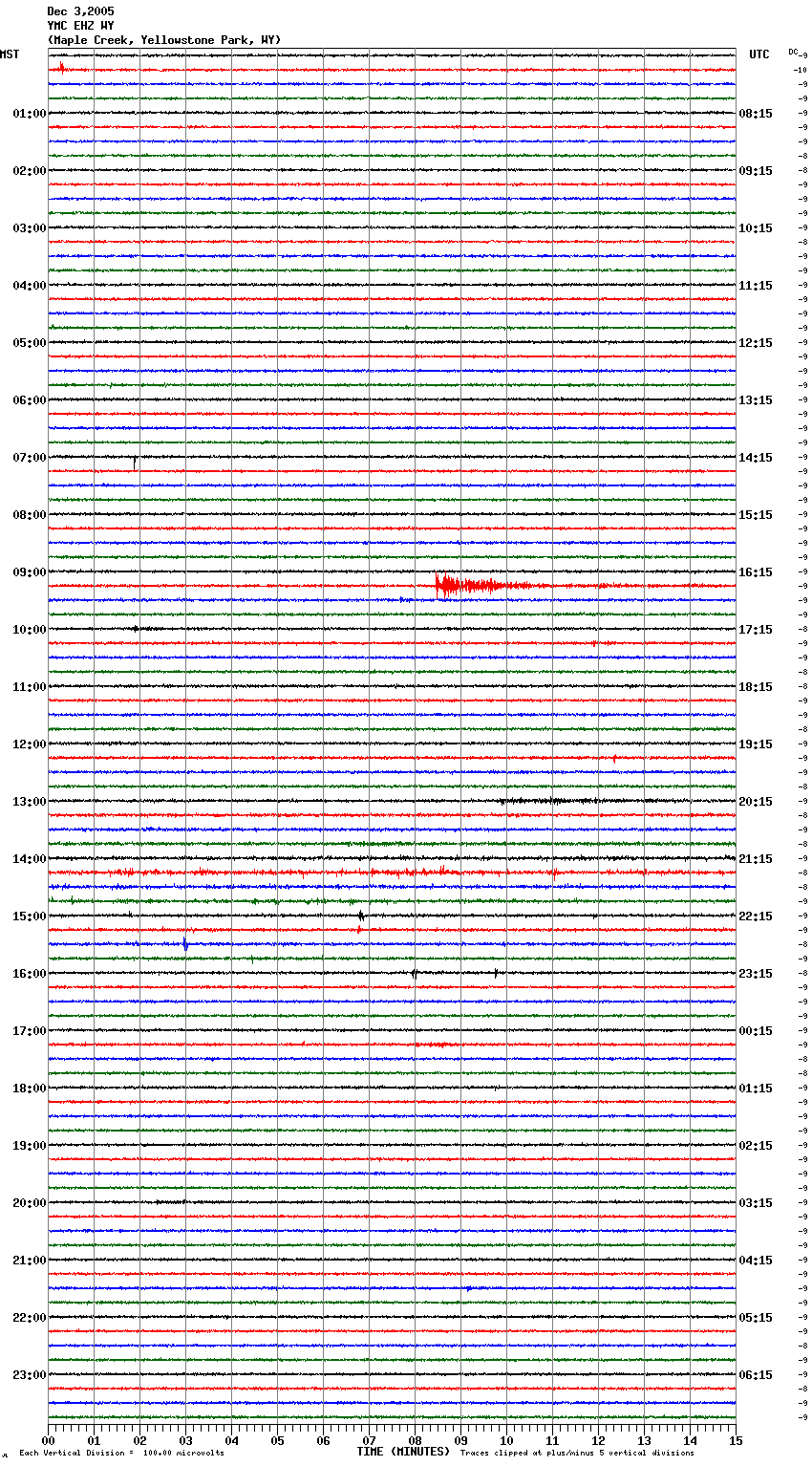Click the "19:00" MST time label

(x=30, y=1146)
